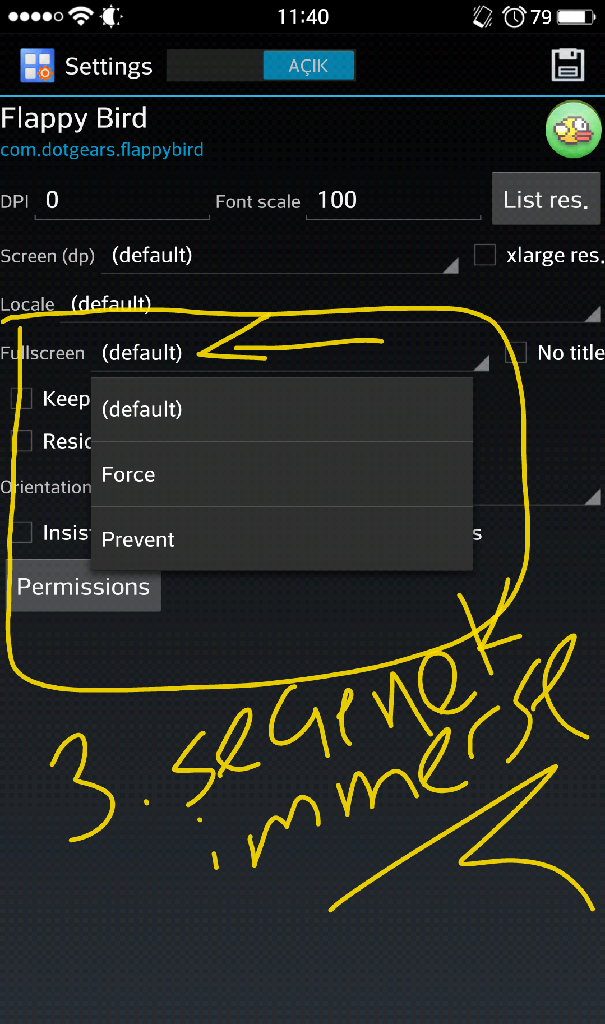Open the Permissions button
This screenshot has height=1024, width=605.
pos(84,586)
